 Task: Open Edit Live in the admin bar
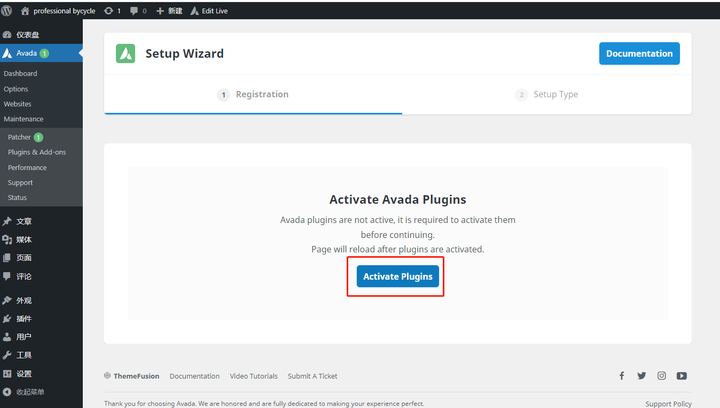click(209, 11)
